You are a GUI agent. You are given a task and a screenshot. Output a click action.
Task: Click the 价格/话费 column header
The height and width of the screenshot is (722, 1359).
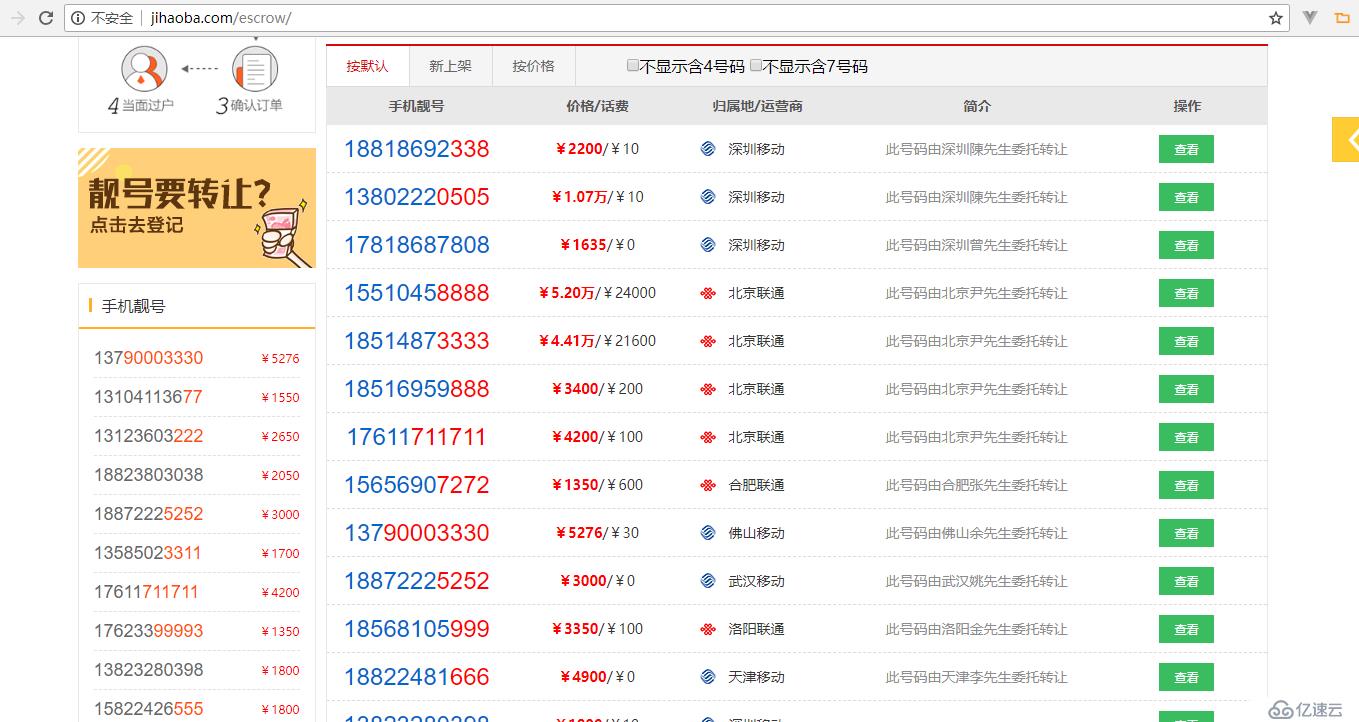coord(597,106)
